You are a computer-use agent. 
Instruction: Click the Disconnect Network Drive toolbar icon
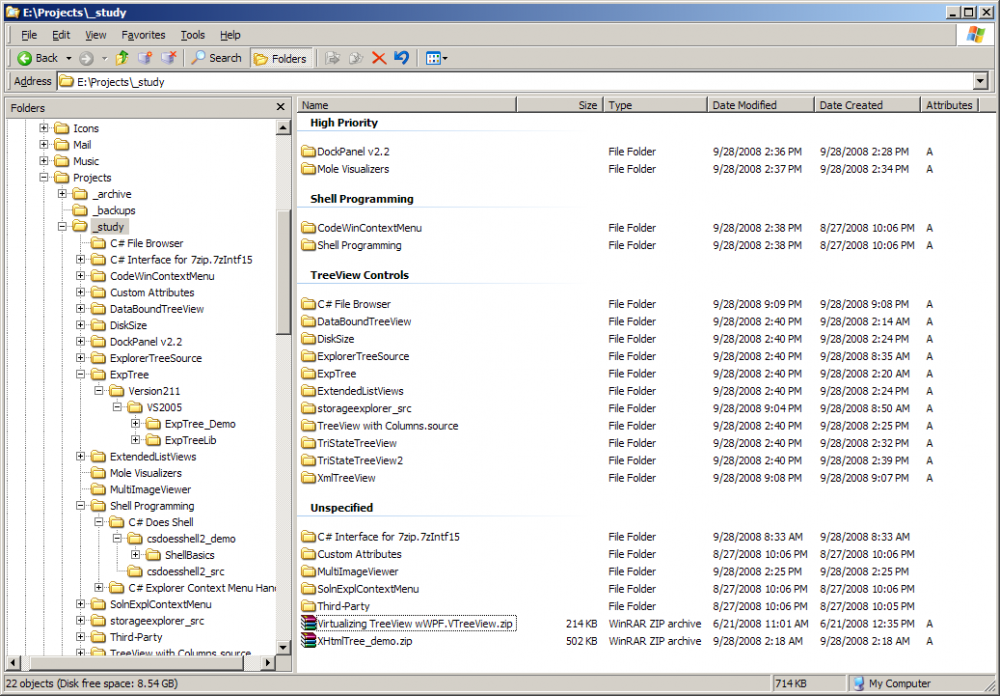click(x=169, y=58)
